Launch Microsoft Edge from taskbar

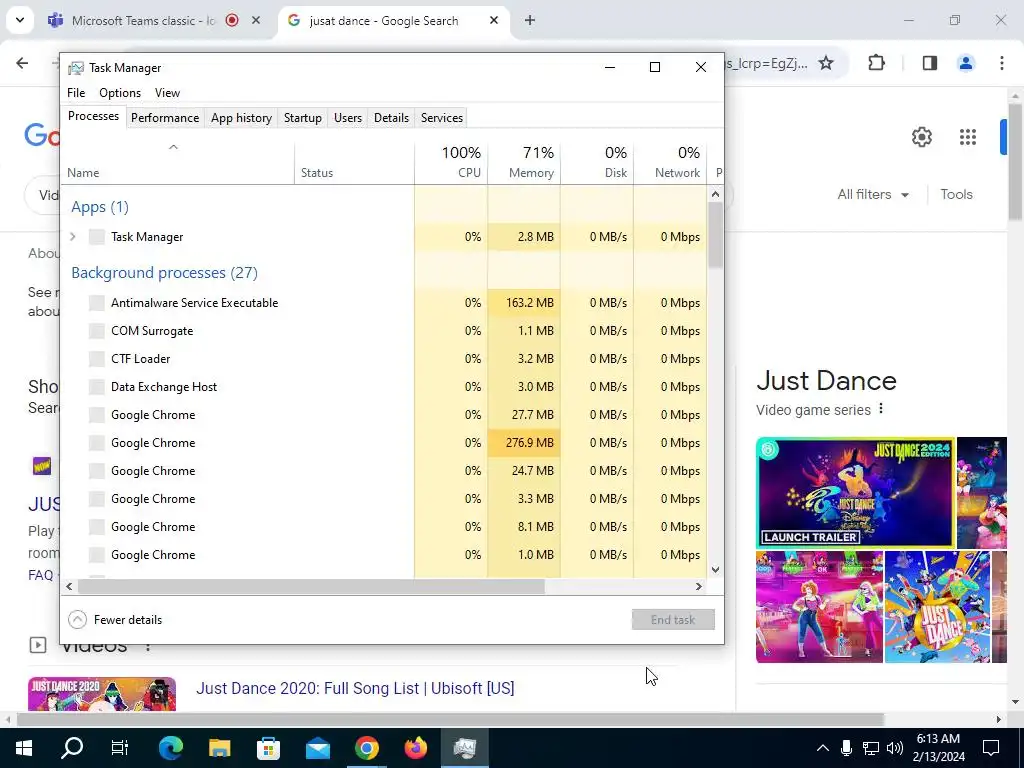(x=170, y=748)
